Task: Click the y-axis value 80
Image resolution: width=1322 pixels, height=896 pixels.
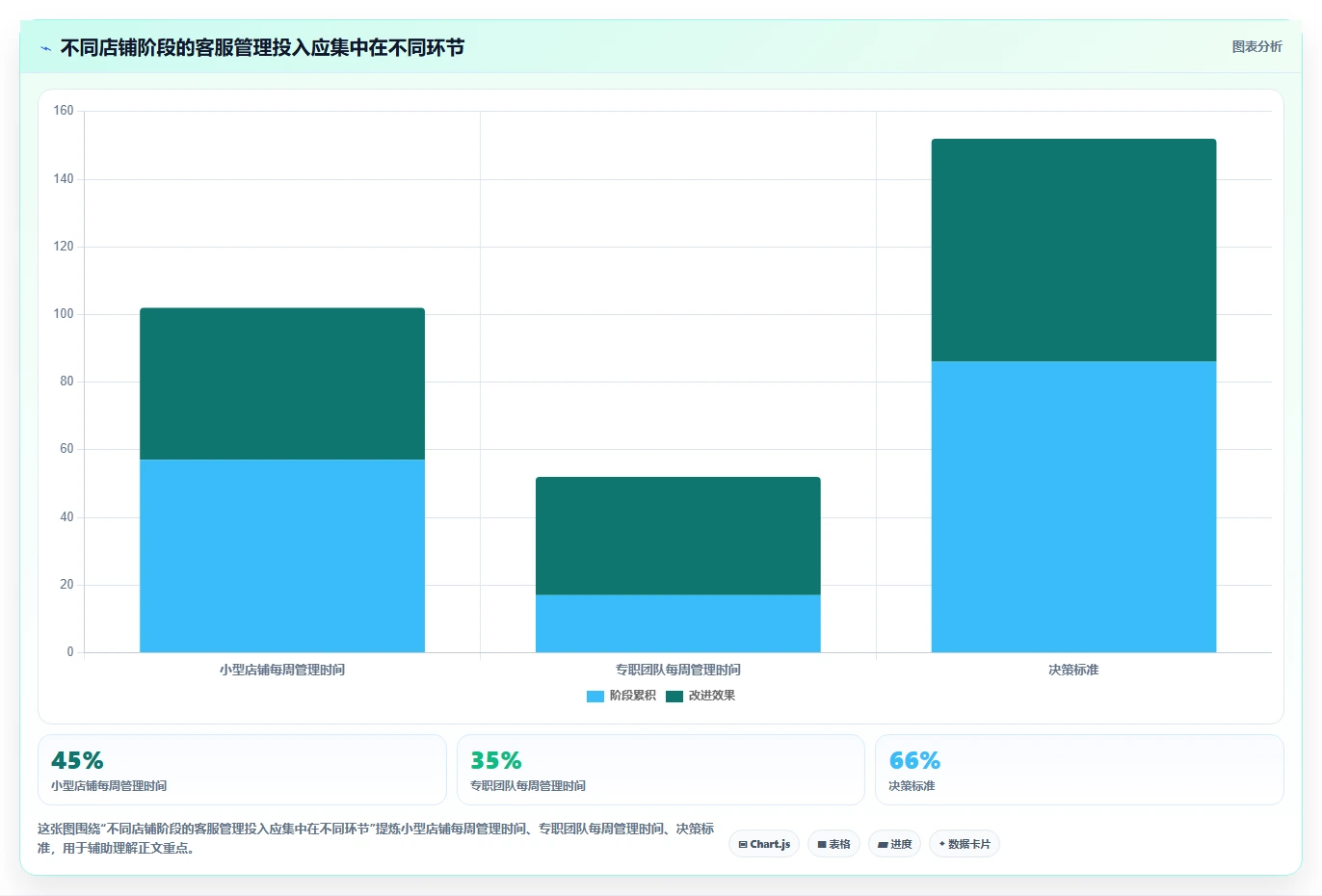Action: [x=66, y=382]
